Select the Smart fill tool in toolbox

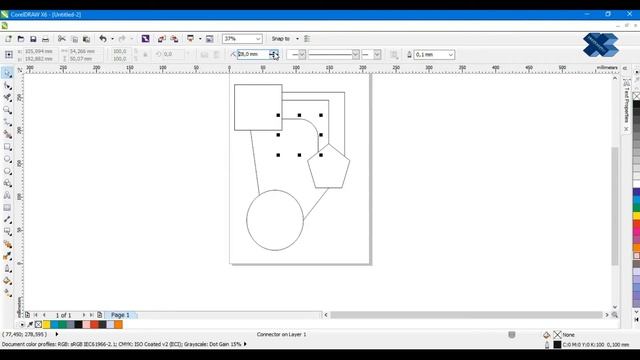click(7, 134)
